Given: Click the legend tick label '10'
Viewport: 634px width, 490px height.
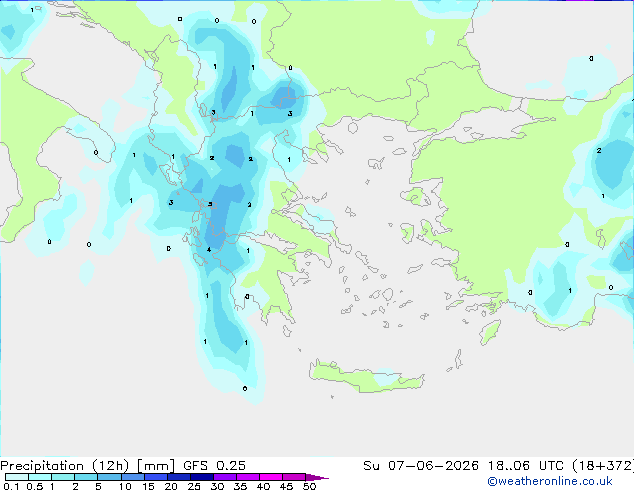Looking at the screenshot, I should 125,486.
